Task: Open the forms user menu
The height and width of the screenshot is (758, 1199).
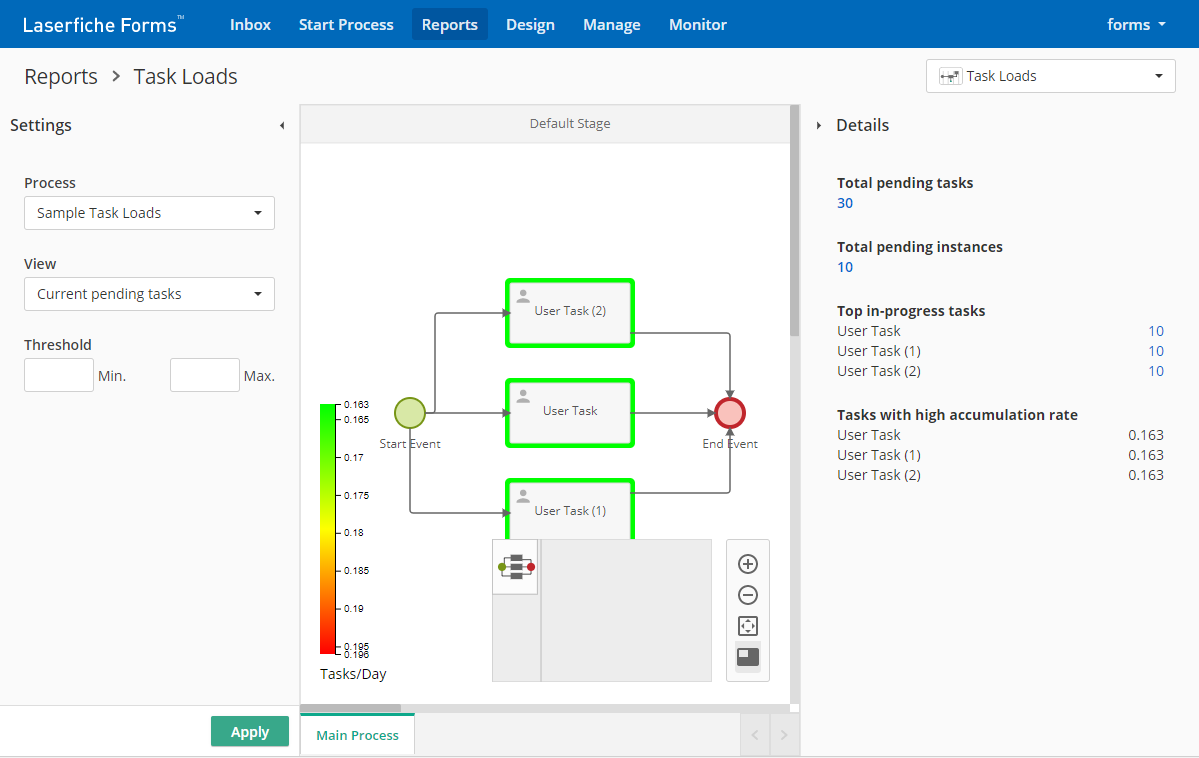Action: (x=1136, y=24)
